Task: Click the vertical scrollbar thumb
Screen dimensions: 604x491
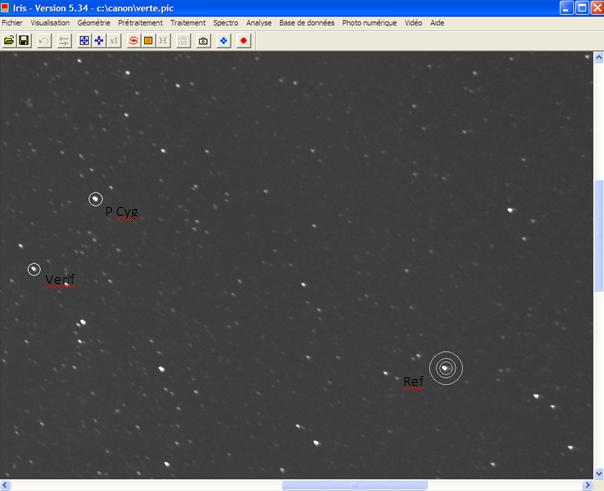Action: tap(599, 236)
